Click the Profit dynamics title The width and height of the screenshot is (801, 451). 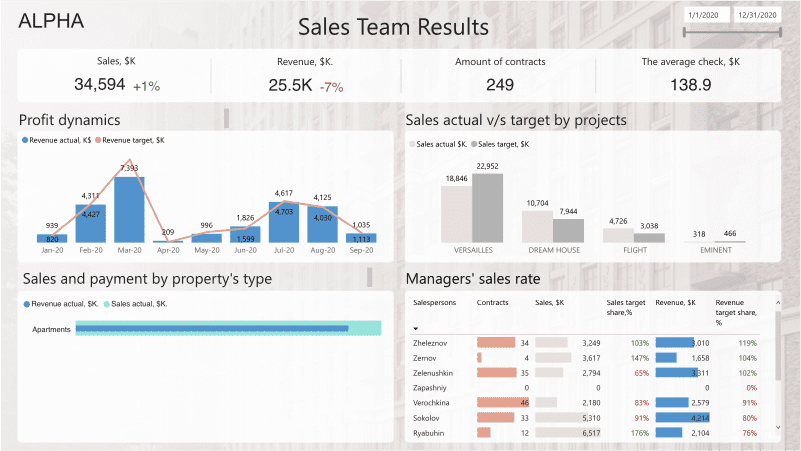tap(69, 120)
